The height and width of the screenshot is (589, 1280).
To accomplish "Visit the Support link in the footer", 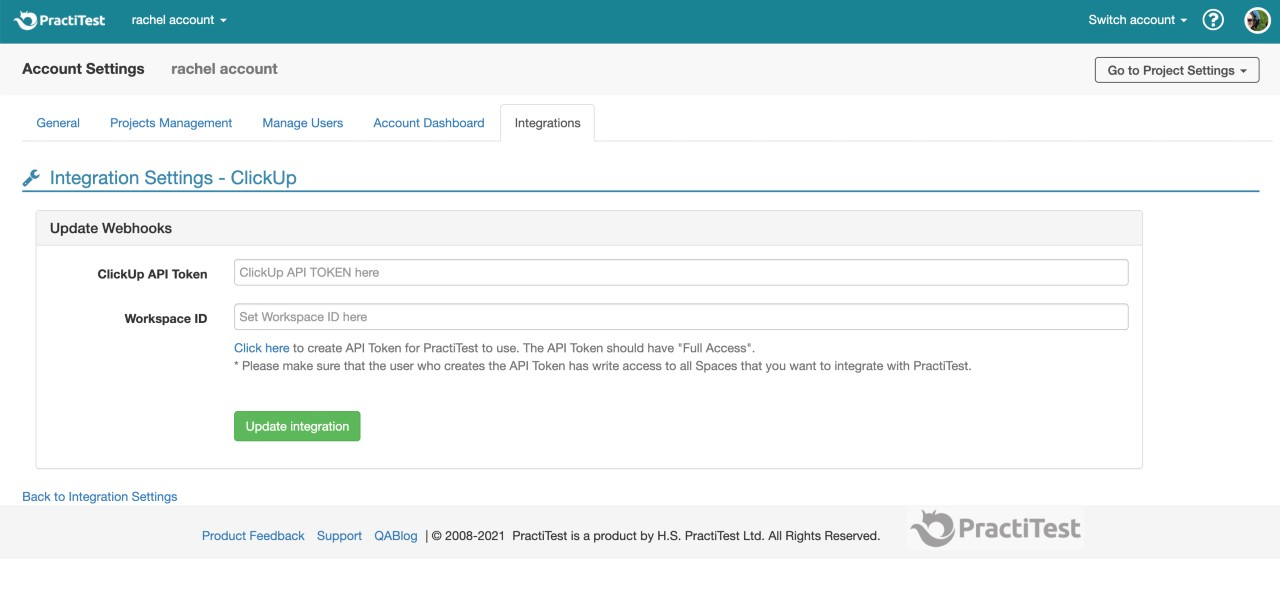I will coord(339,536).
